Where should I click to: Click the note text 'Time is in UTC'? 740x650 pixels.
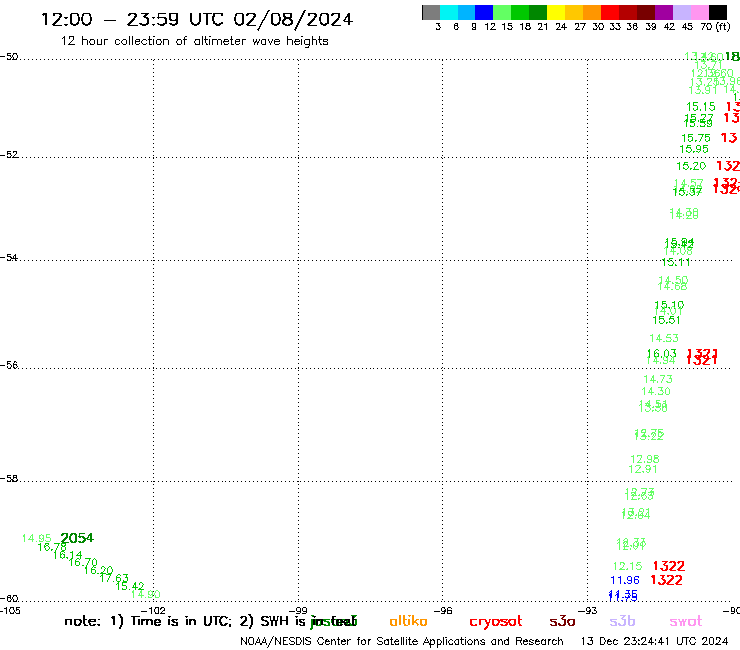(x=181, y=621)
